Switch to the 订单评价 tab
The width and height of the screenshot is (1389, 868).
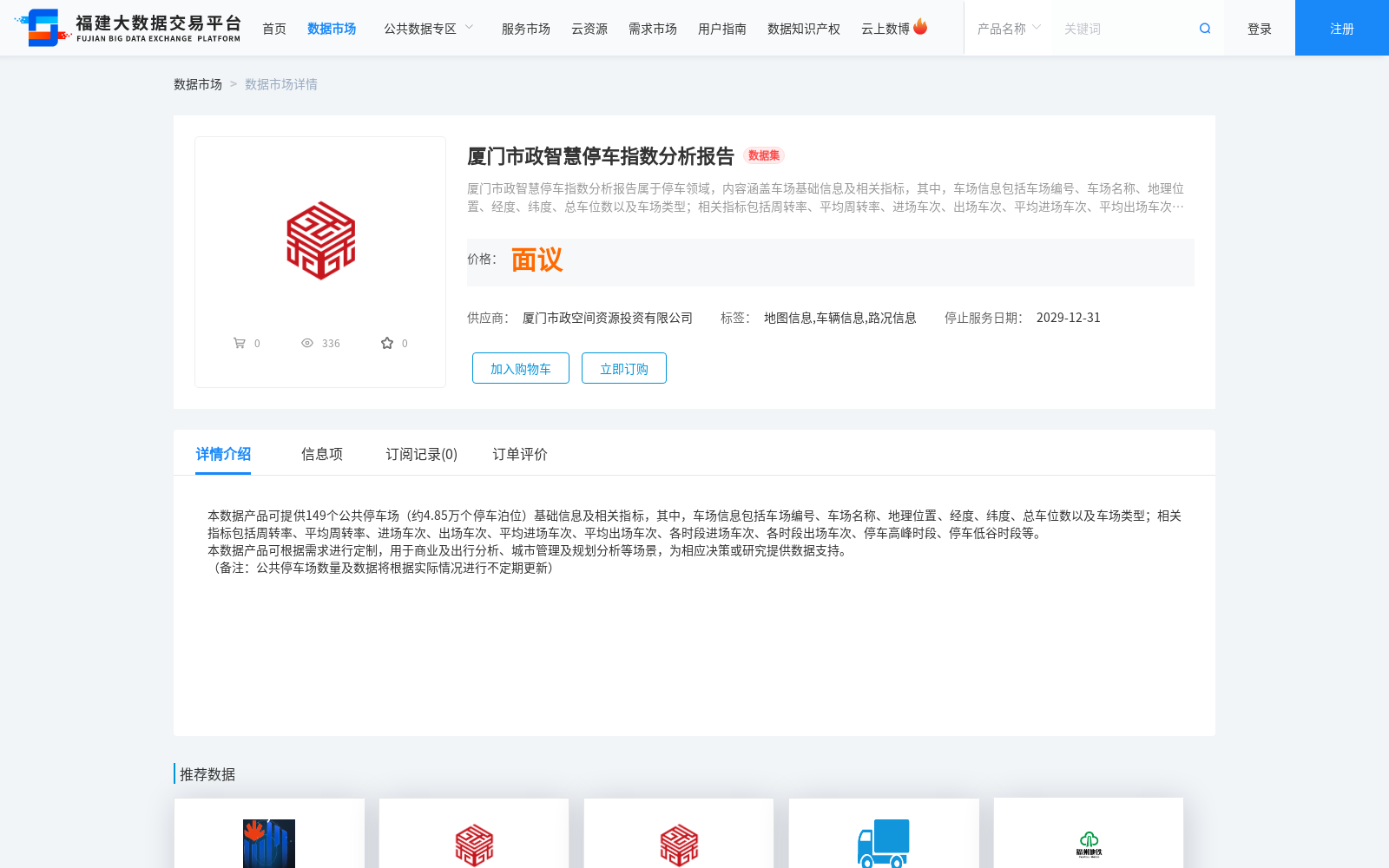(520, 454)
